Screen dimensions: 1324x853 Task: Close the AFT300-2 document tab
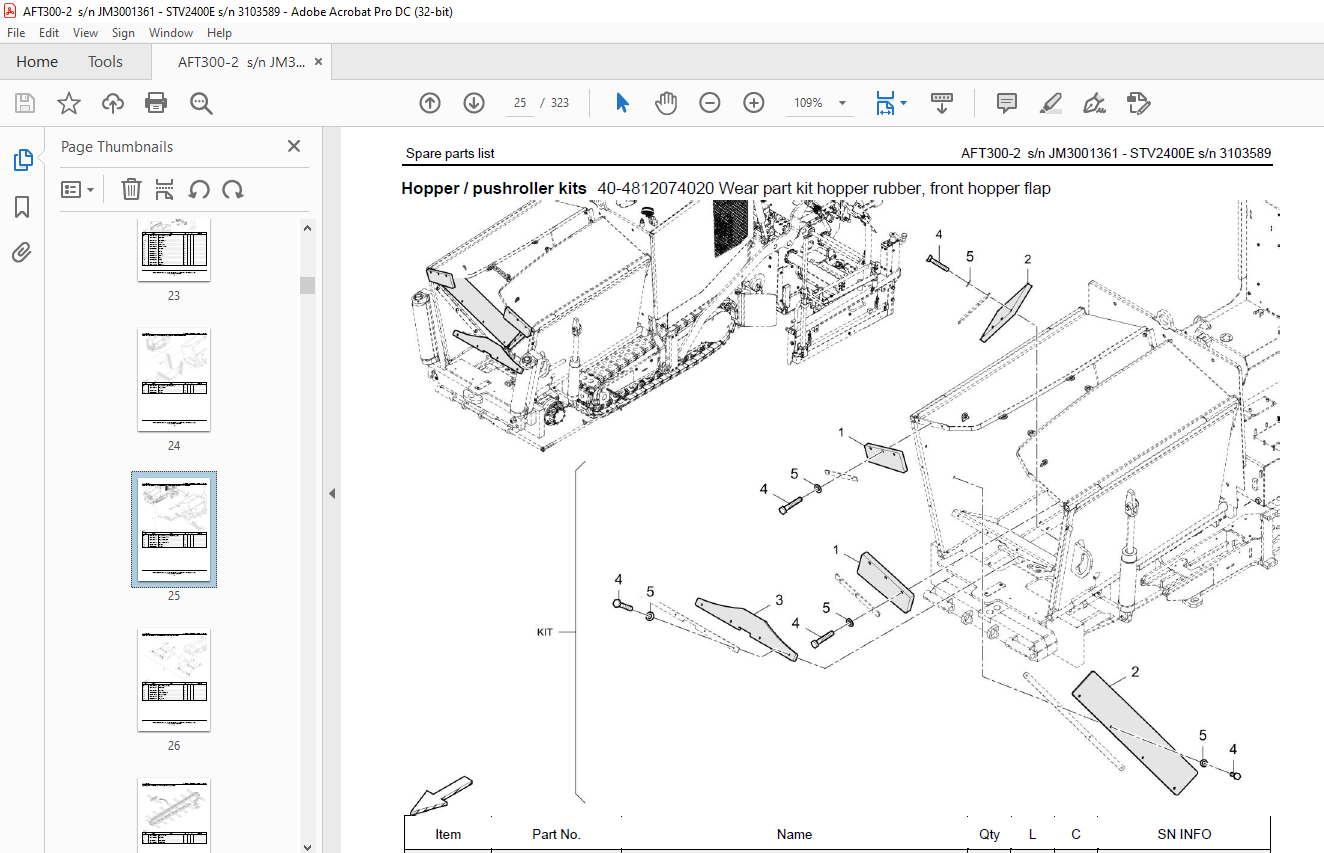[319, 62]
